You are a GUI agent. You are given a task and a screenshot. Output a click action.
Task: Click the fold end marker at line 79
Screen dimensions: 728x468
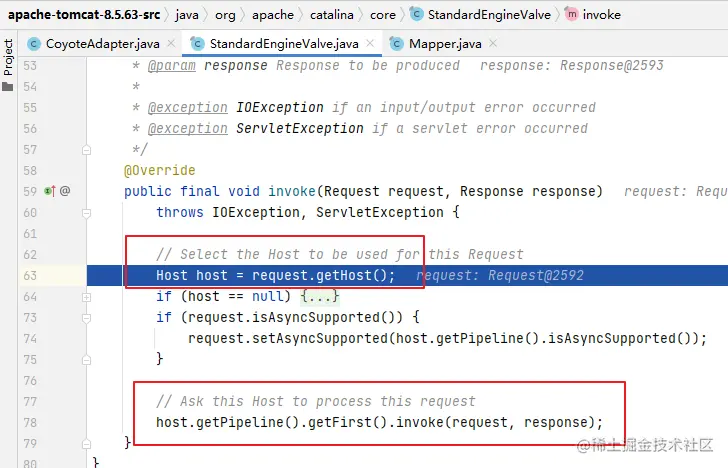click(x=86, y=444)
